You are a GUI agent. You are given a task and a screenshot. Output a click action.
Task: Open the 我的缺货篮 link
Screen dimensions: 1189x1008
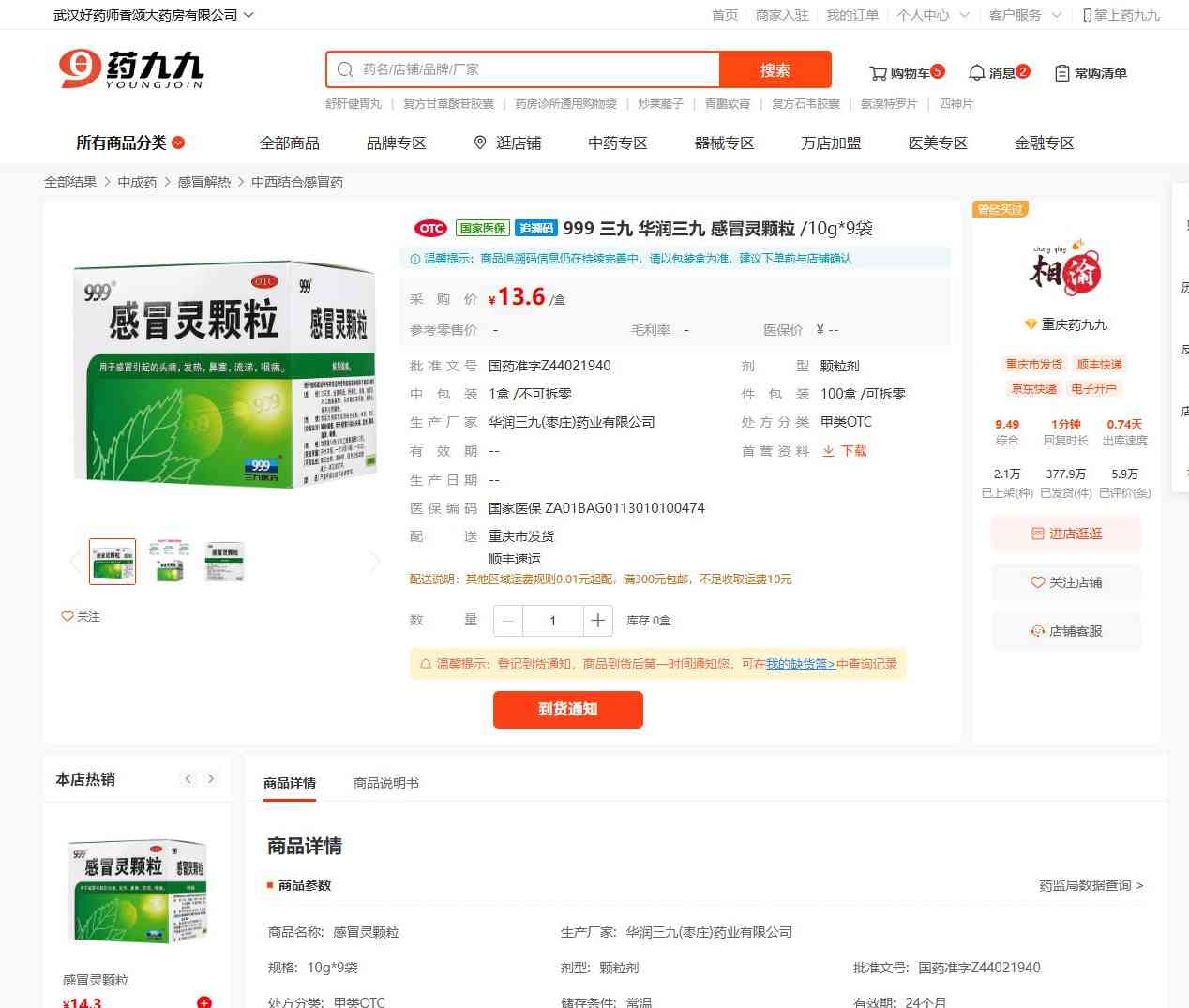[800, 664]
